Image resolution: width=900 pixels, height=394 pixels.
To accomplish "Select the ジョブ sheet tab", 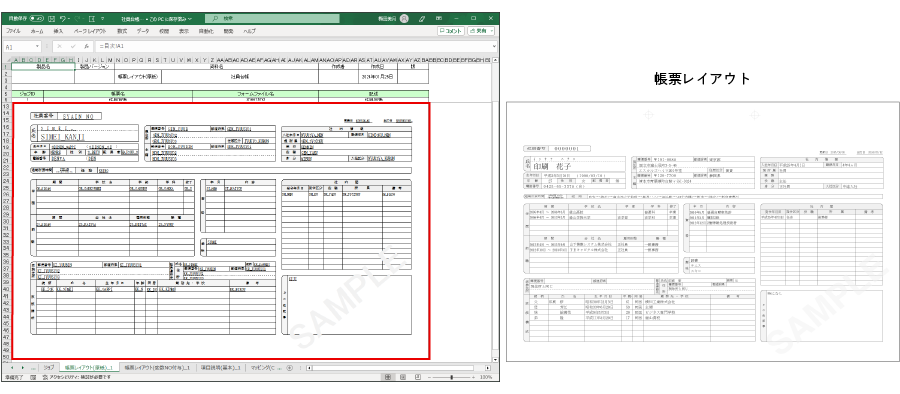I will pyautogui.click(x=49, y=368).
